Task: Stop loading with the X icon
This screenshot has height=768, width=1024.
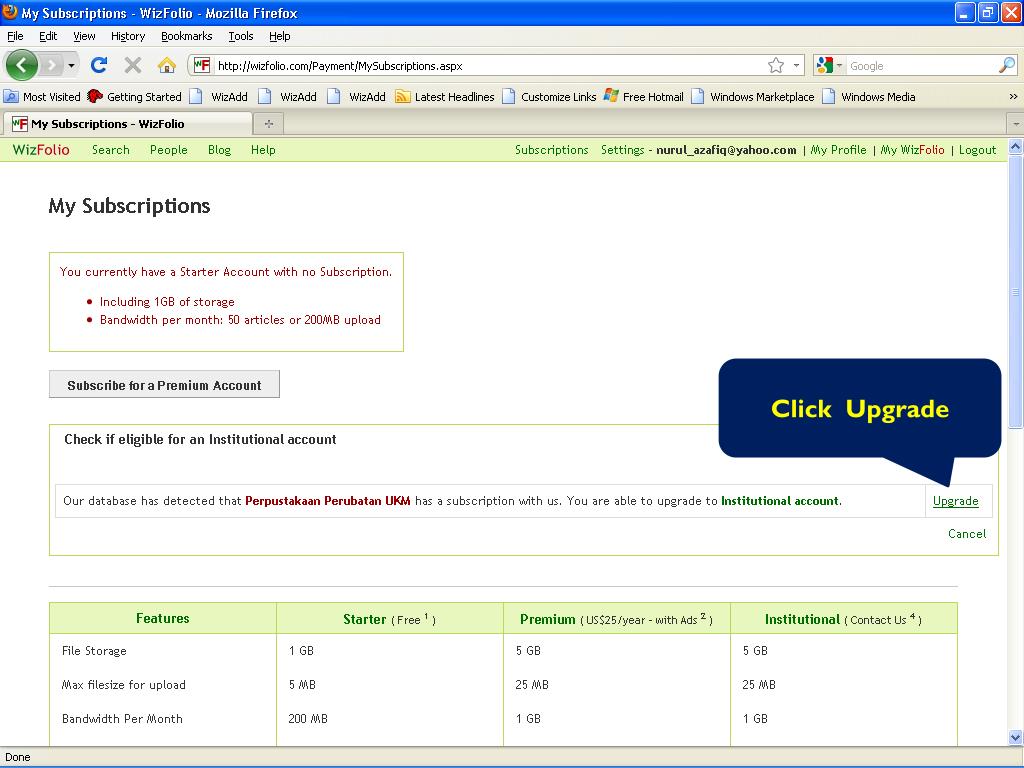Action: pyautogui.click(x=133, y=65)
